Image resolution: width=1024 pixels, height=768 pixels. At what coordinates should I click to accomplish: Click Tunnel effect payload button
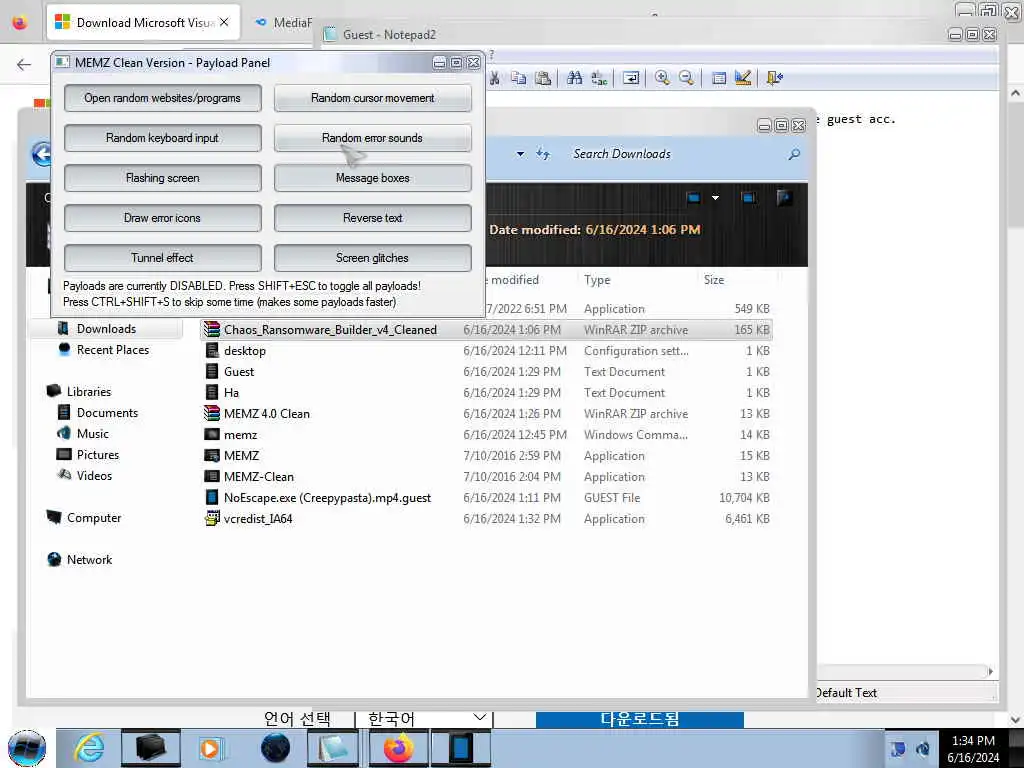point(163,258)
